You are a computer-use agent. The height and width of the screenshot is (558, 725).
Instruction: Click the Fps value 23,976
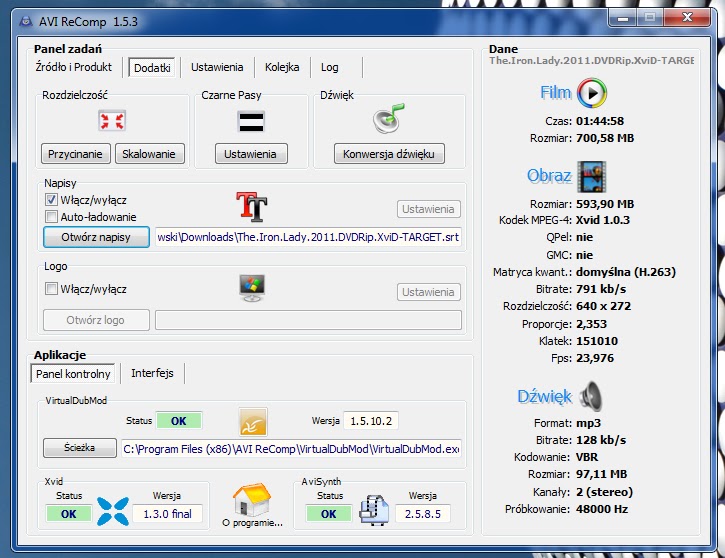coord(595,358)
